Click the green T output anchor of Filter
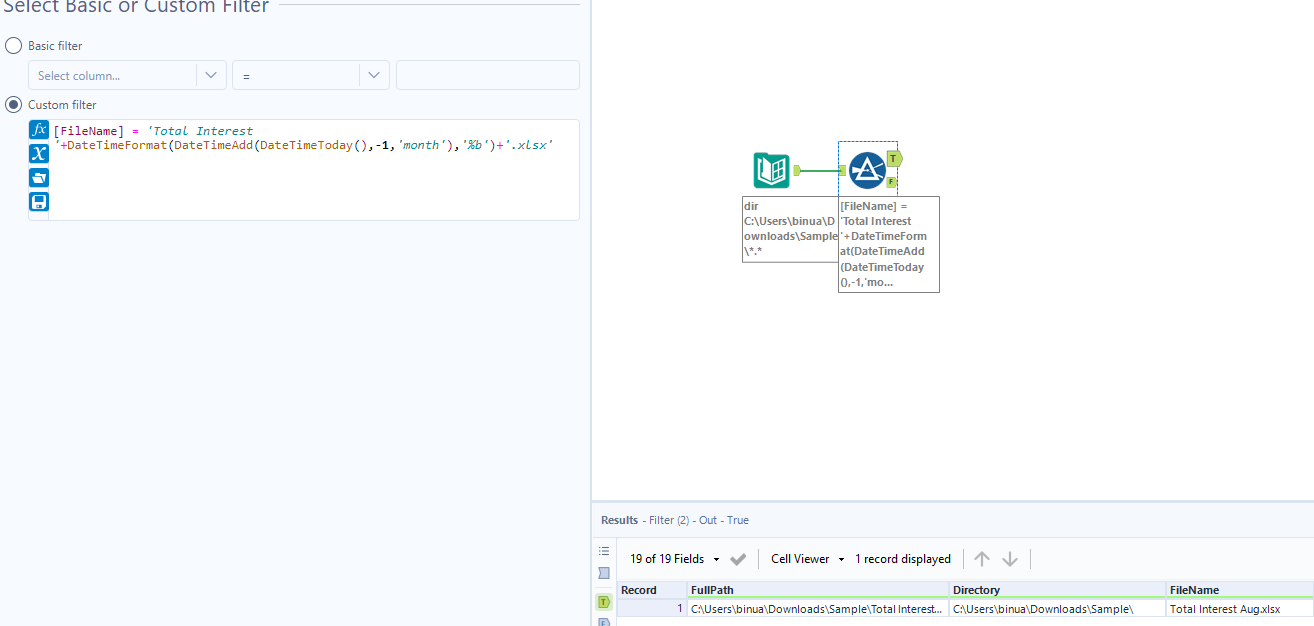 tap(893, 158)
